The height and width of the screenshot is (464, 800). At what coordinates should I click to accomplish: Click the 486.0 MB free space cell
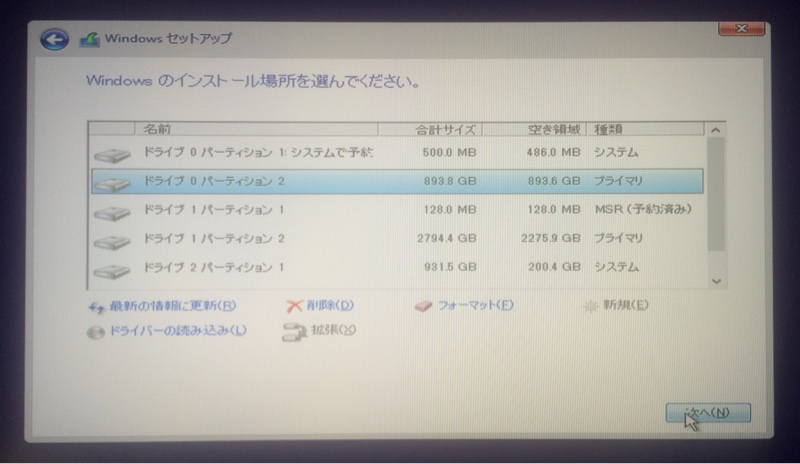553,152
